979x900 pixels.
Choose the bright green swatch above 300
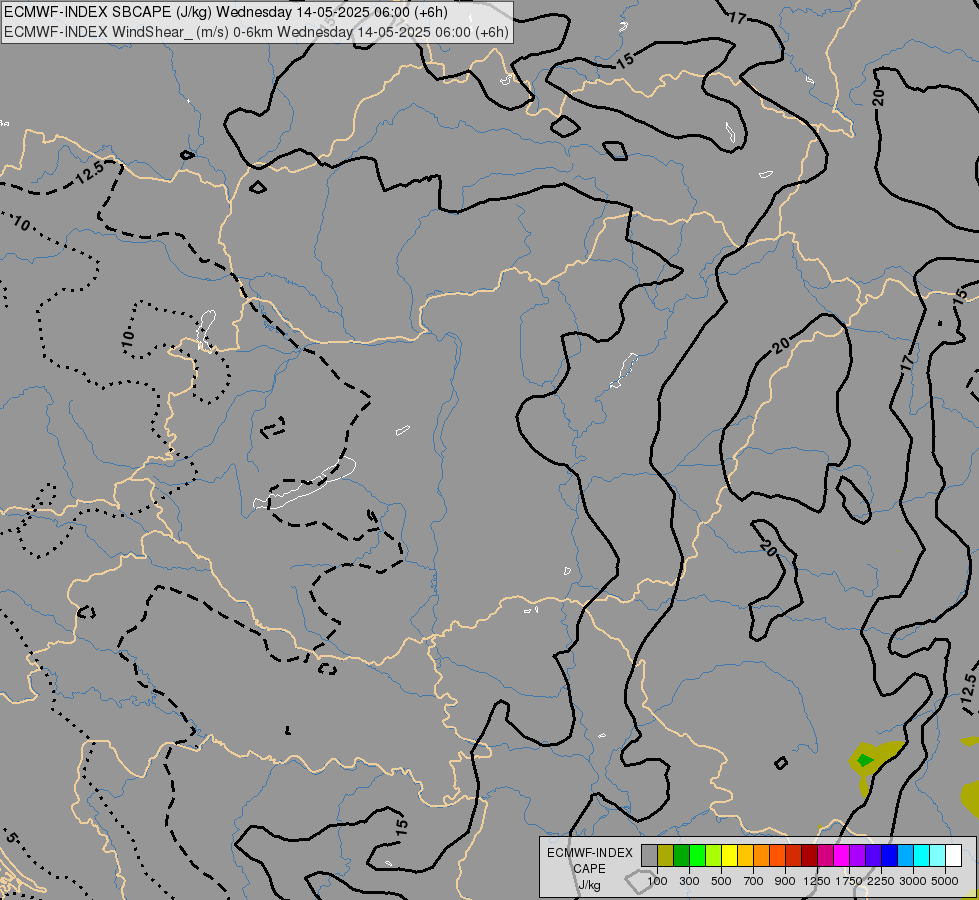pos(697,856)
